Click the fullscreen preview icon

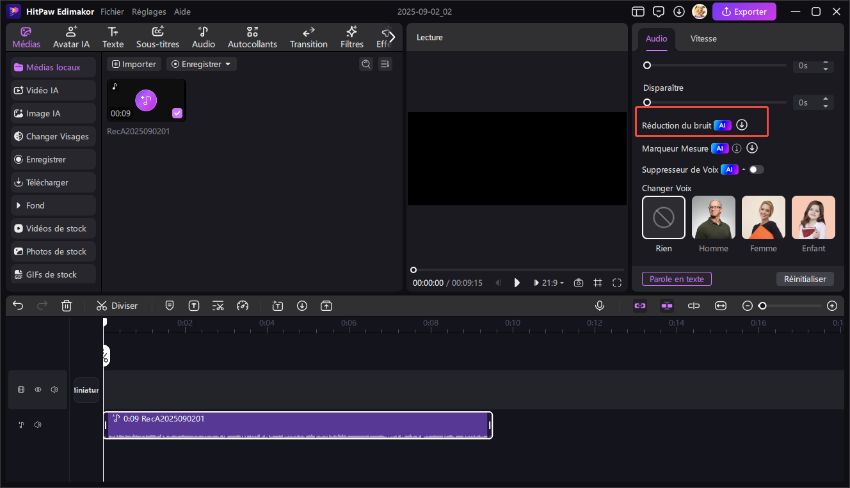617,282
